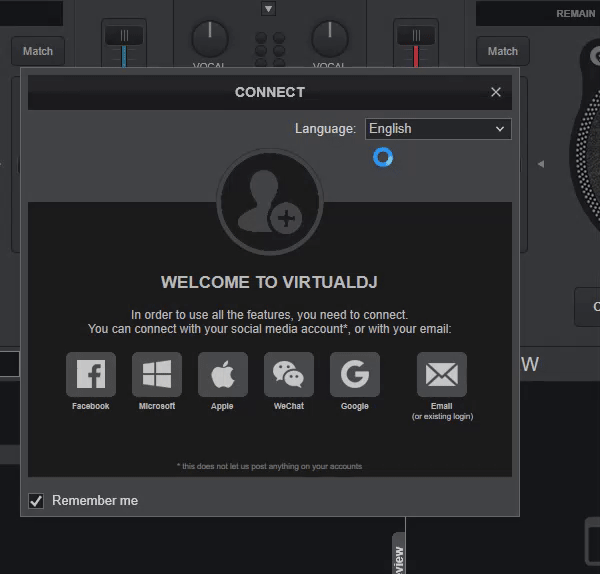This screenshot has width=600, height=574.
Task: Sign in with the Facebook icon
Action: pos(91,374)
